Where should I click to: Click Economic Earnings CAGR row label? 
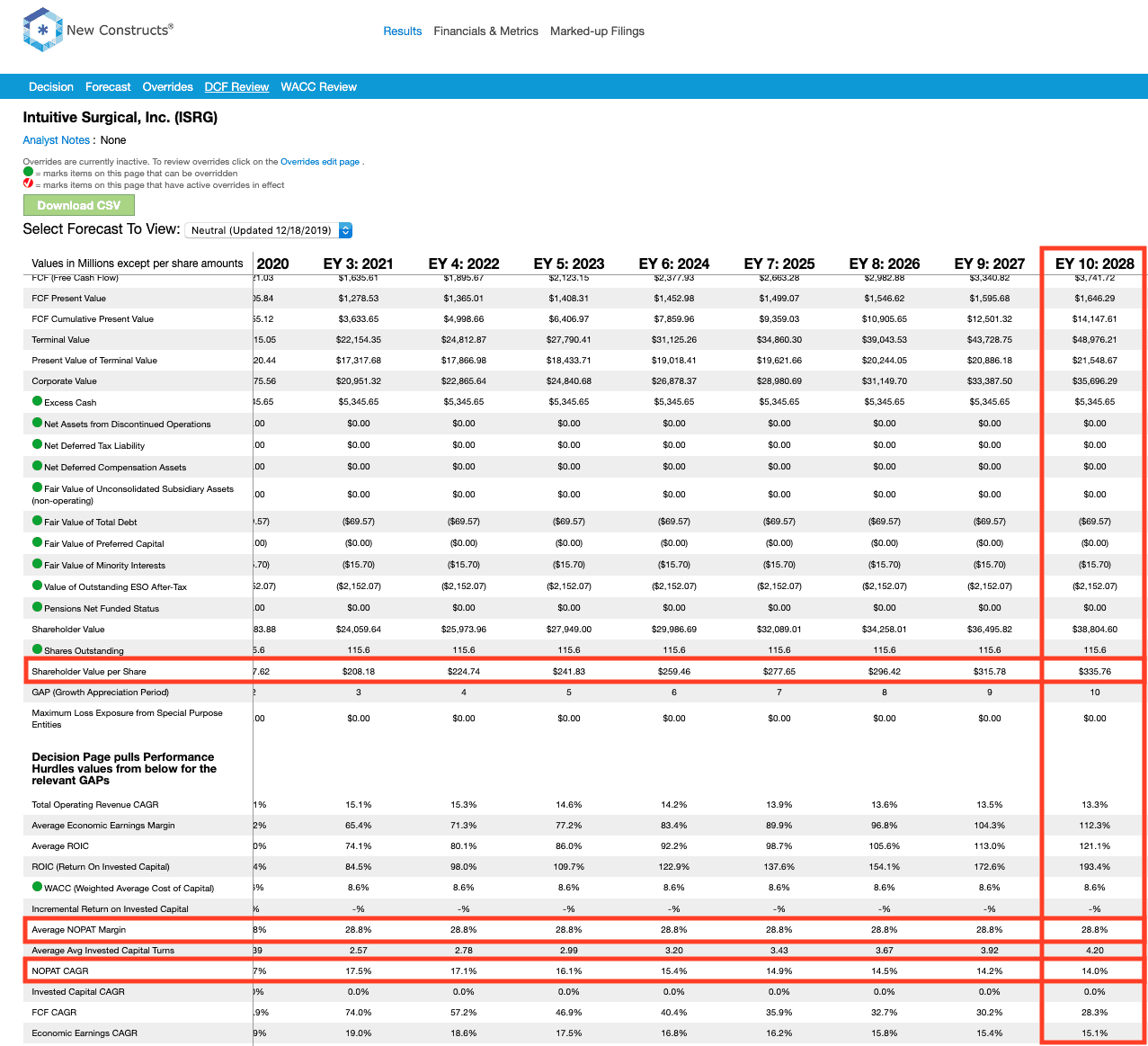(85, 1033)
